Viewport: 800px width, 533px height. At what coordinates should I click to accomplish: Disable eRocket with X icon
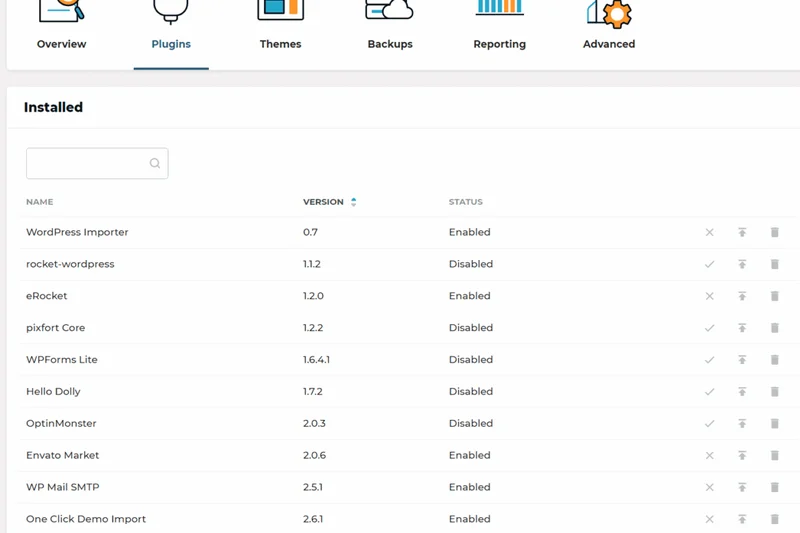coord(709,296)
